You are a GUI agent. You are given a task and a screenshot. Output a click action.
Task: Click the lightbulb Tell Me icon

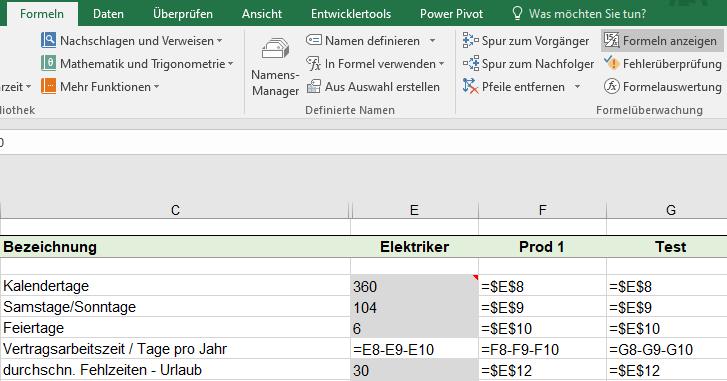[x=517, y=13]
